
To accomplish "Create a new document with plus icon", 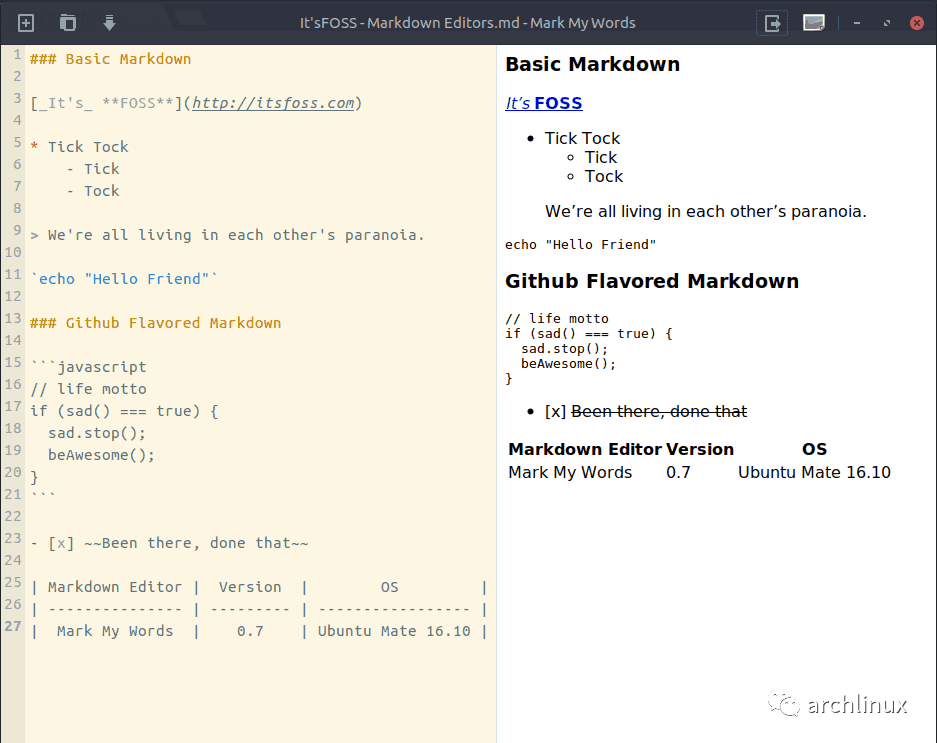I will pos(26,23).
